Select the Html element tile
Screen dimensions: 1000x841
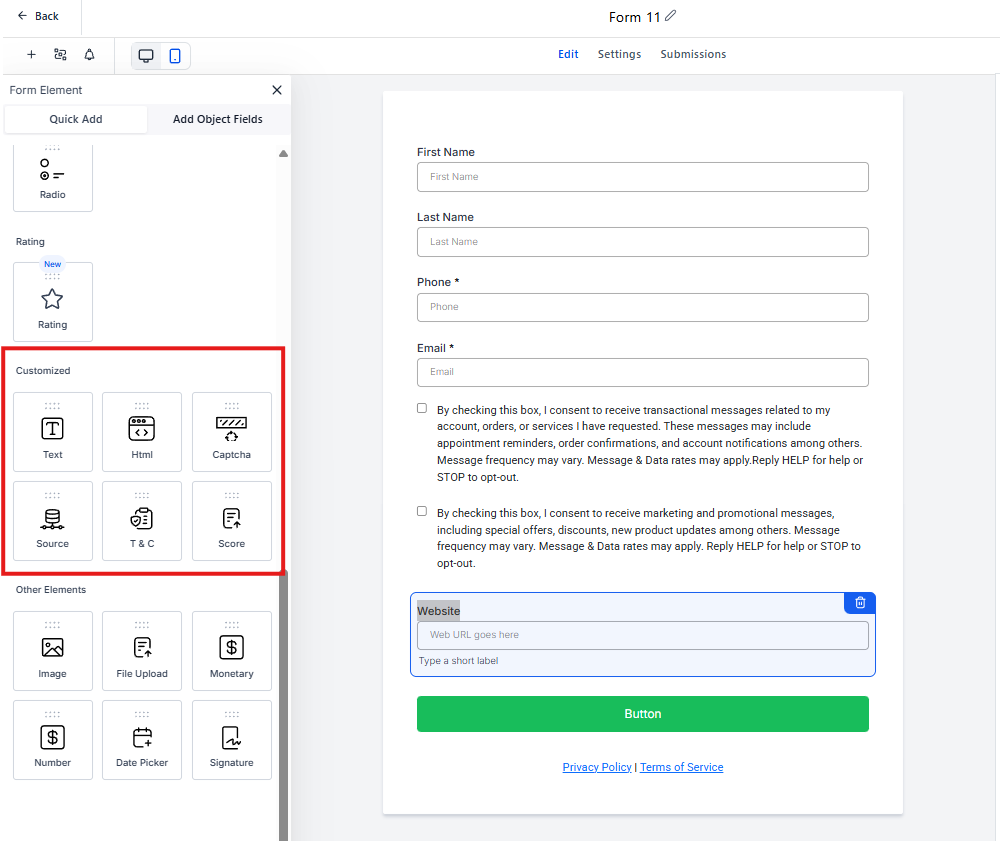tap(142, 432)
